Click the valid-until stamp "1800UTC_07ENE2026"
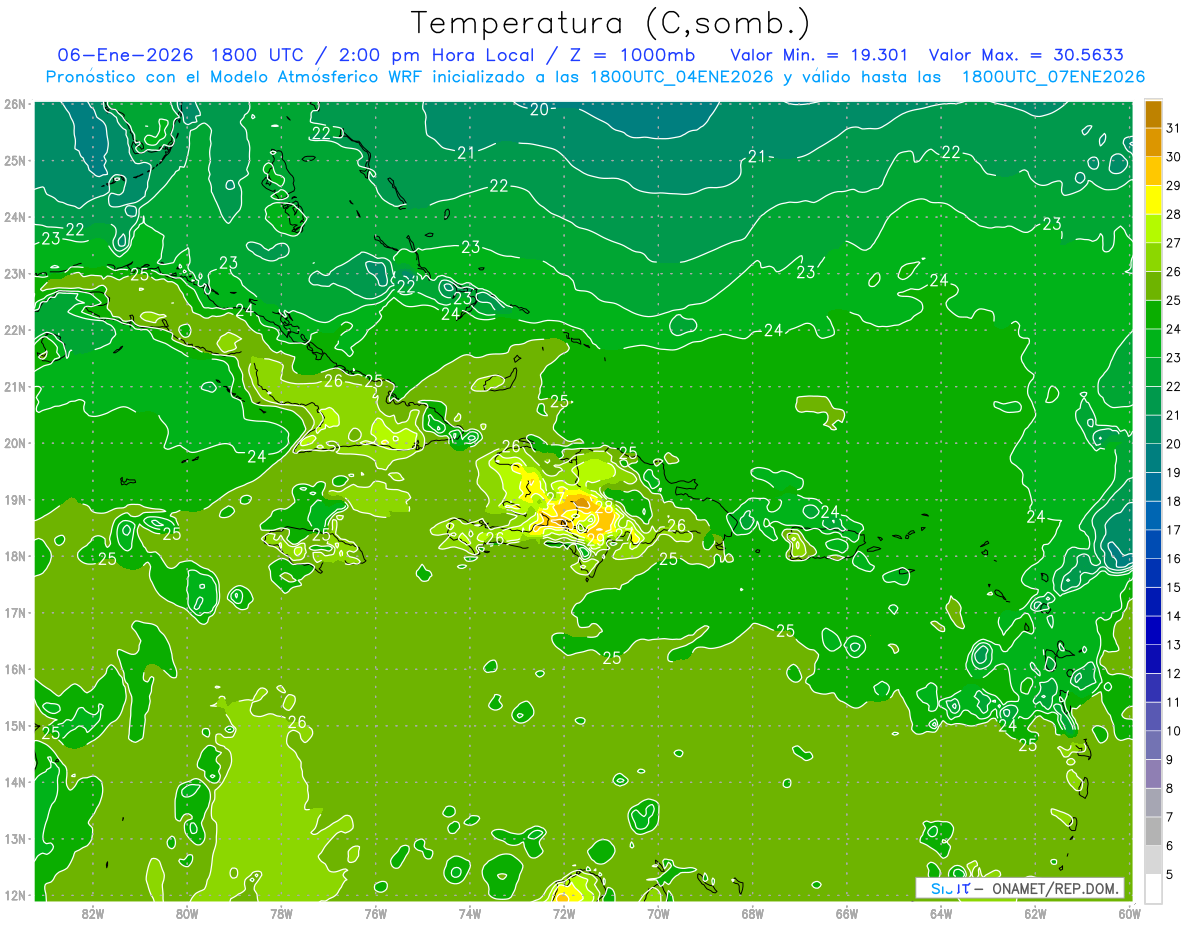Viewport: 1200px width, 927px height. pos(1053,76)
